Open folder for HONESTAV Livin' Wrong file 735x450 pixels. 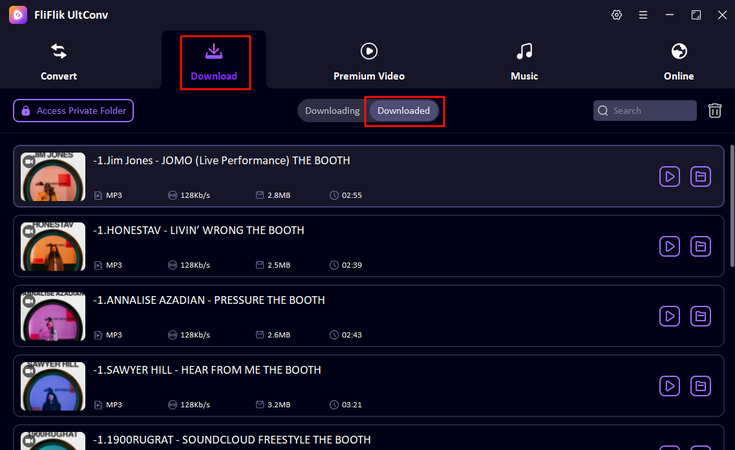coord(701,246)
